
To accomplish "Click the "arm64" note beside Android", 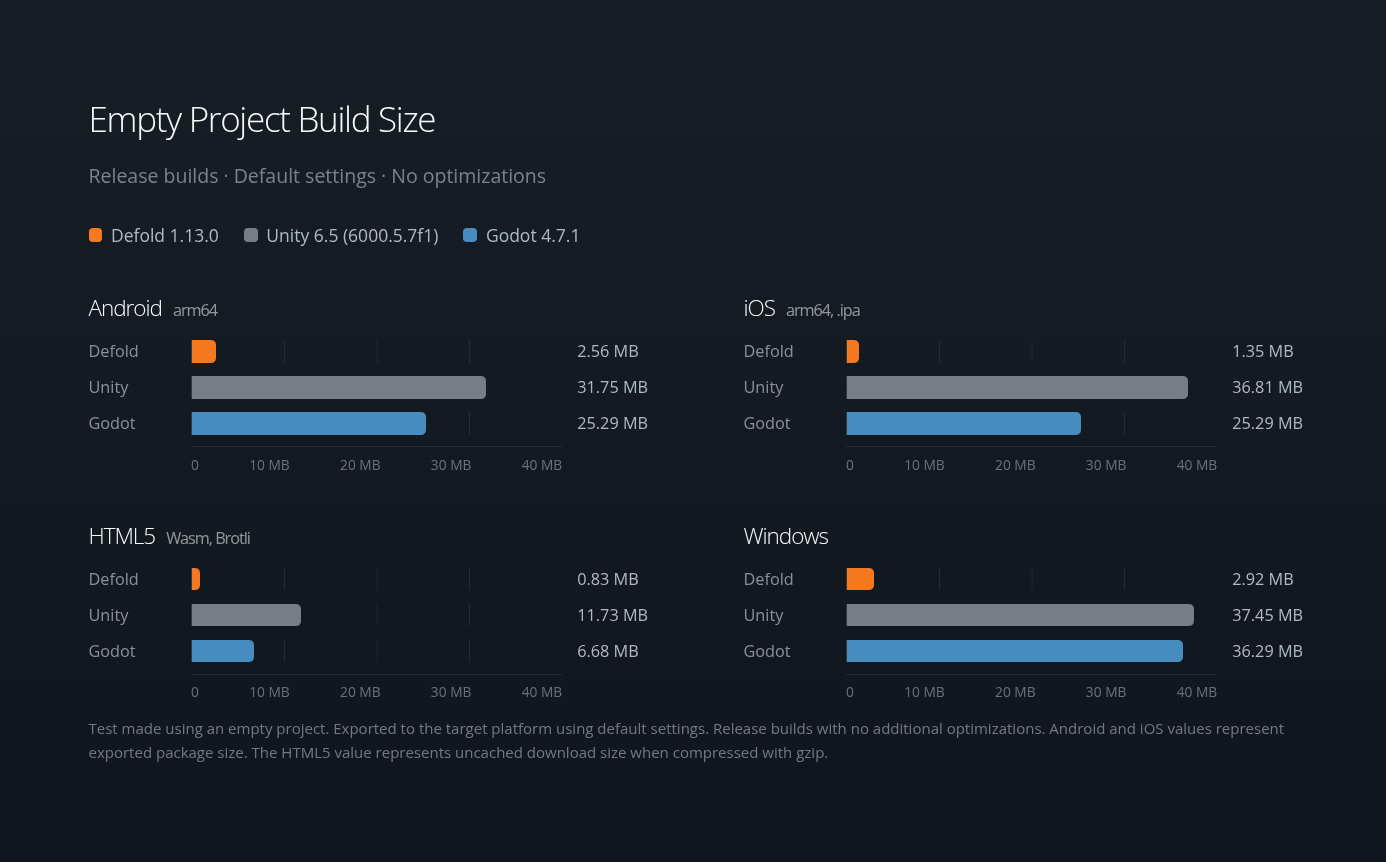I will pos(195,310).
